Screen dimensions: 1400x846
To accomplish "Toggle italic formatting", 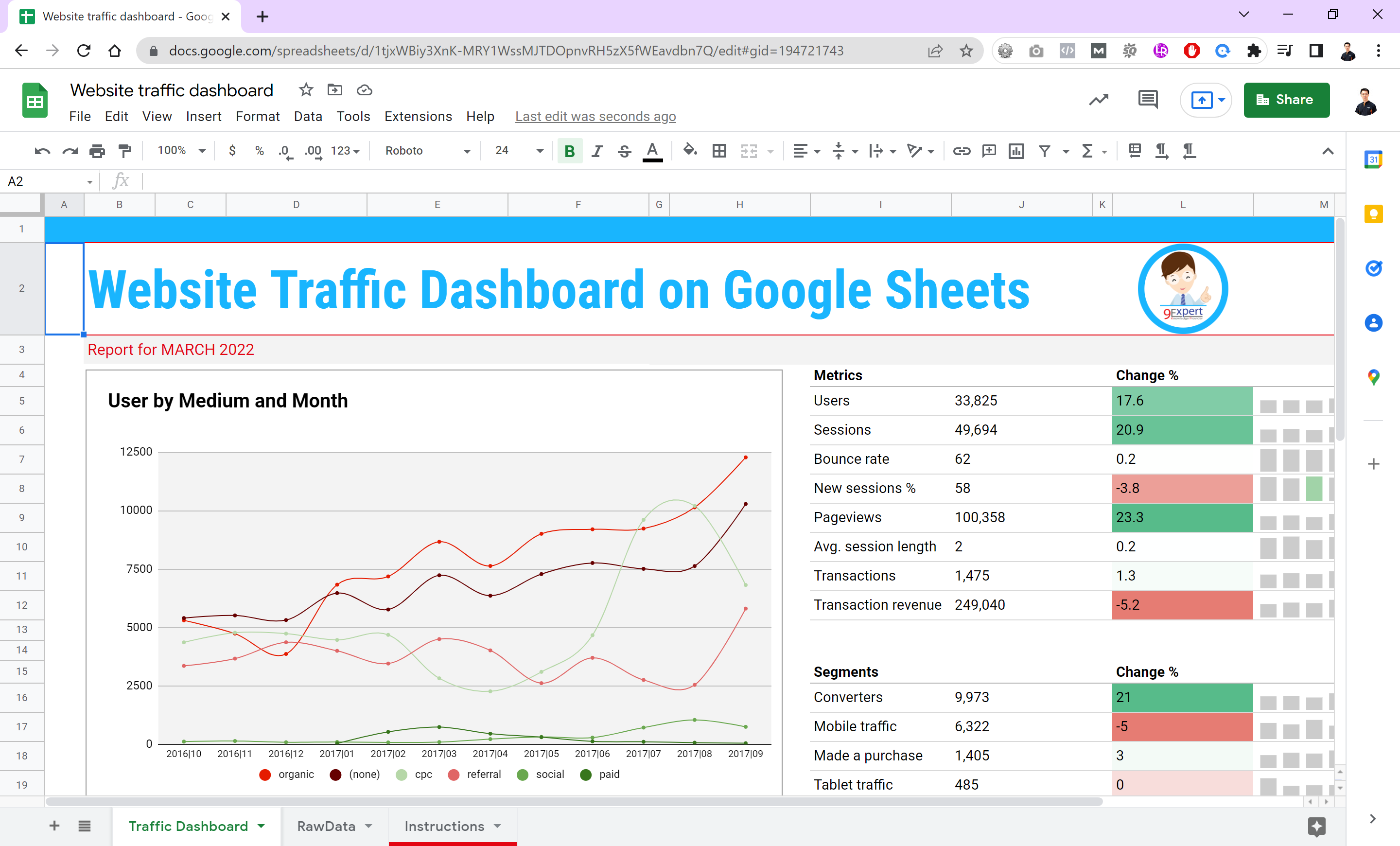I will [x=596, y=151].
